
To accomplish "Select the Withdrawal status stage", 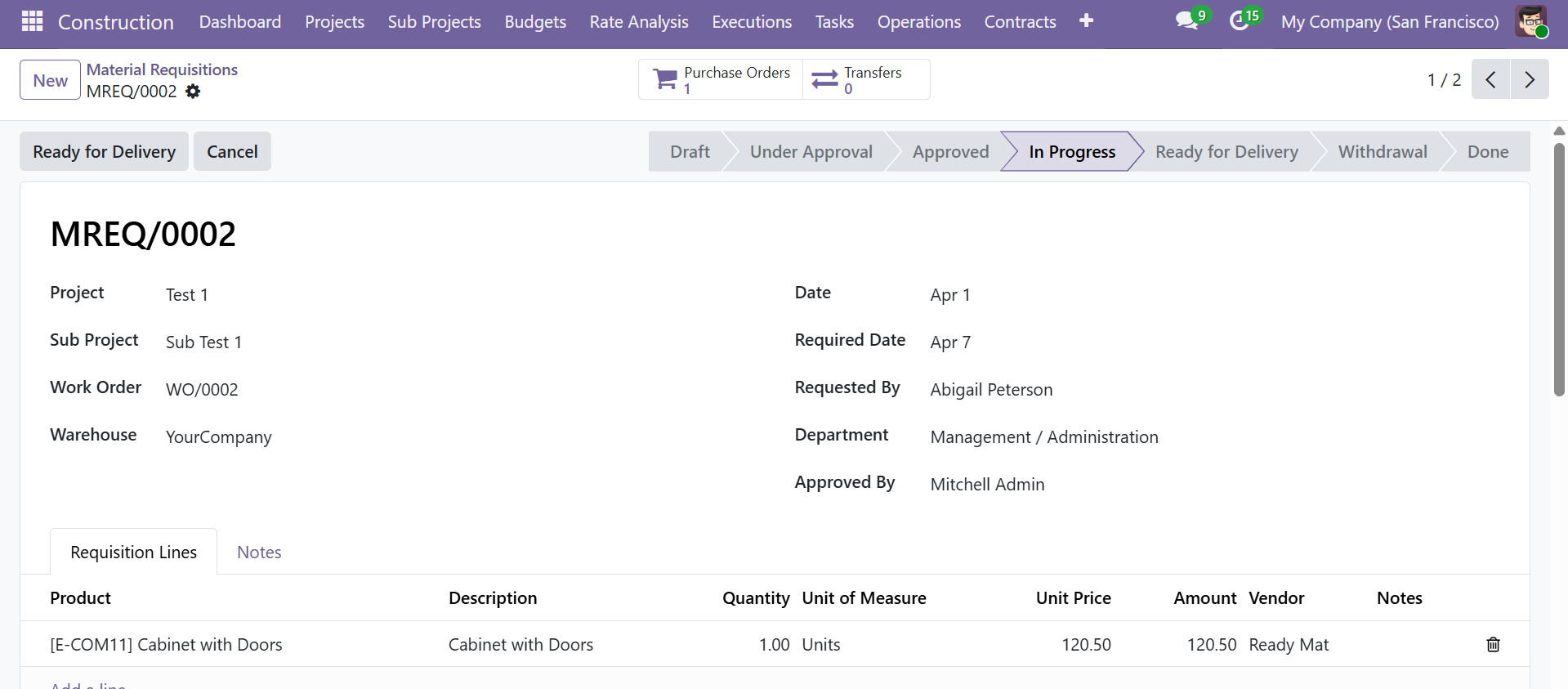I will point(1383,151).
